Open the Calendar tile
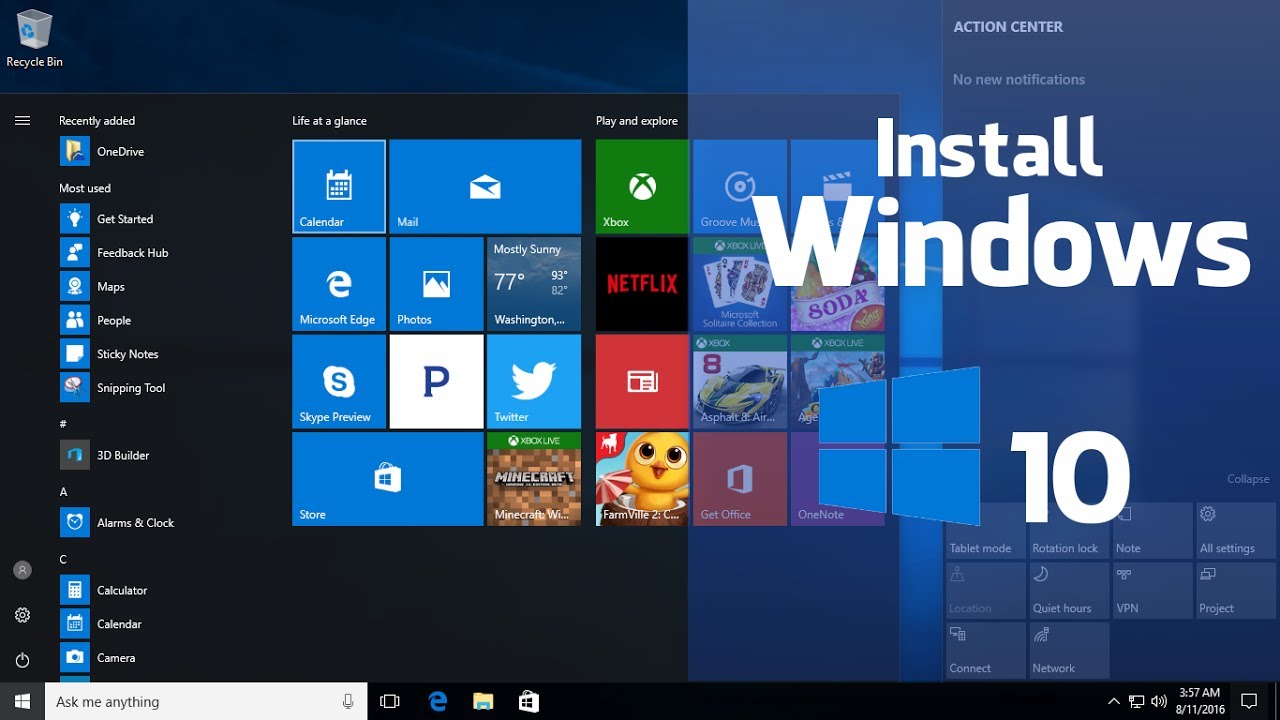The width and height of the screenshot is (1280, 720). 339,186
